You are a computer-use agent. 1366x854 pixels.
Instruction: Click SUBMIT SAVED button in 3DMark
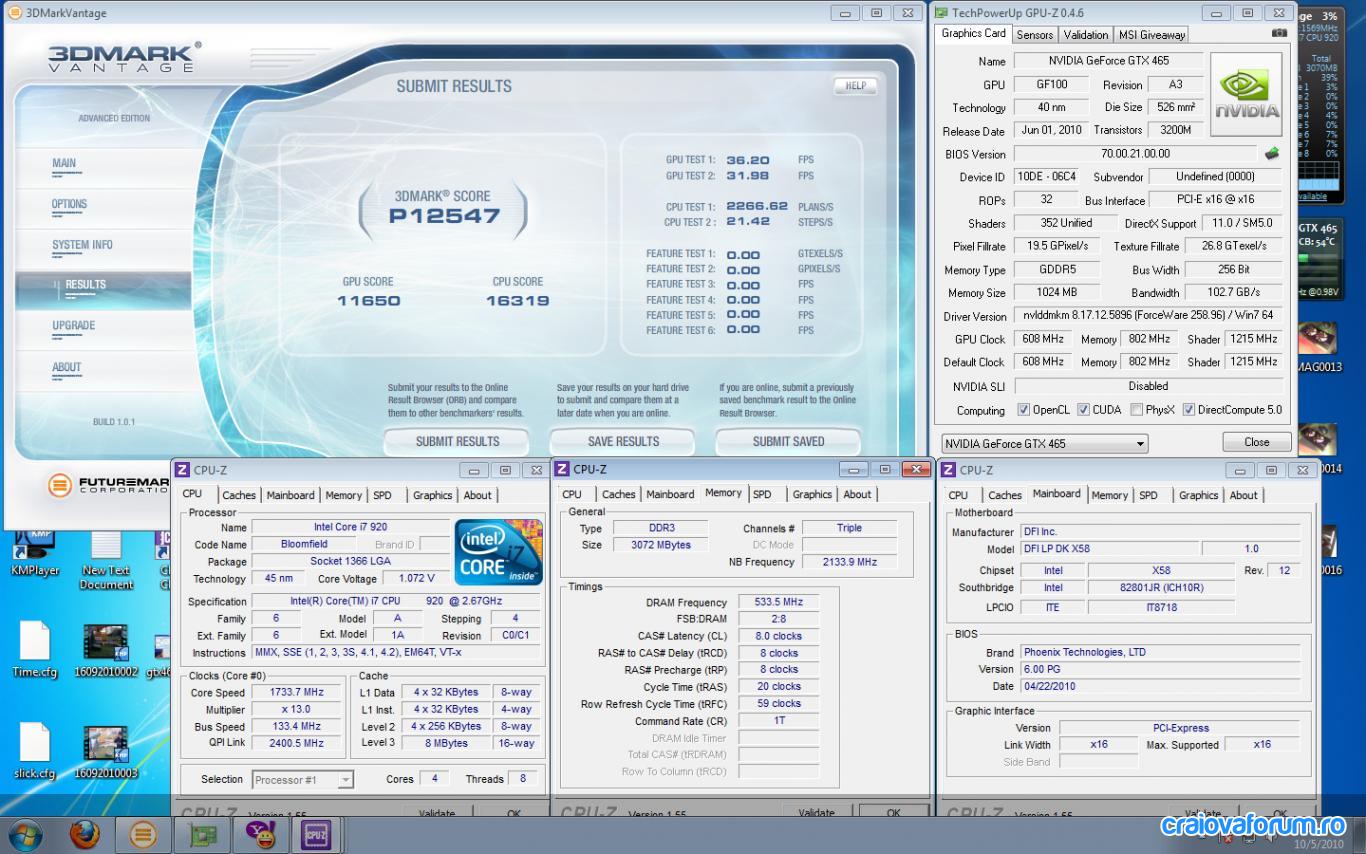pos(788,441)
